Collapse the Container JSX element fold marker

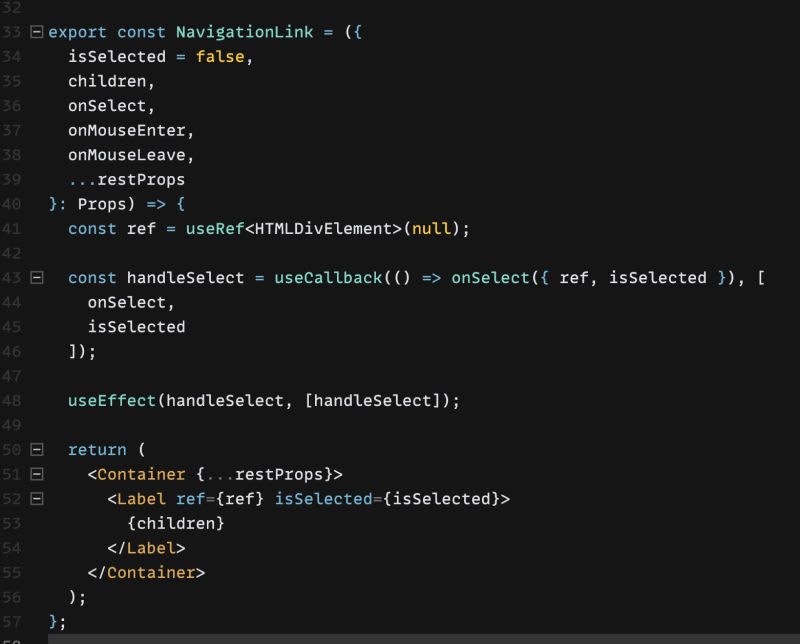[37, 474]
